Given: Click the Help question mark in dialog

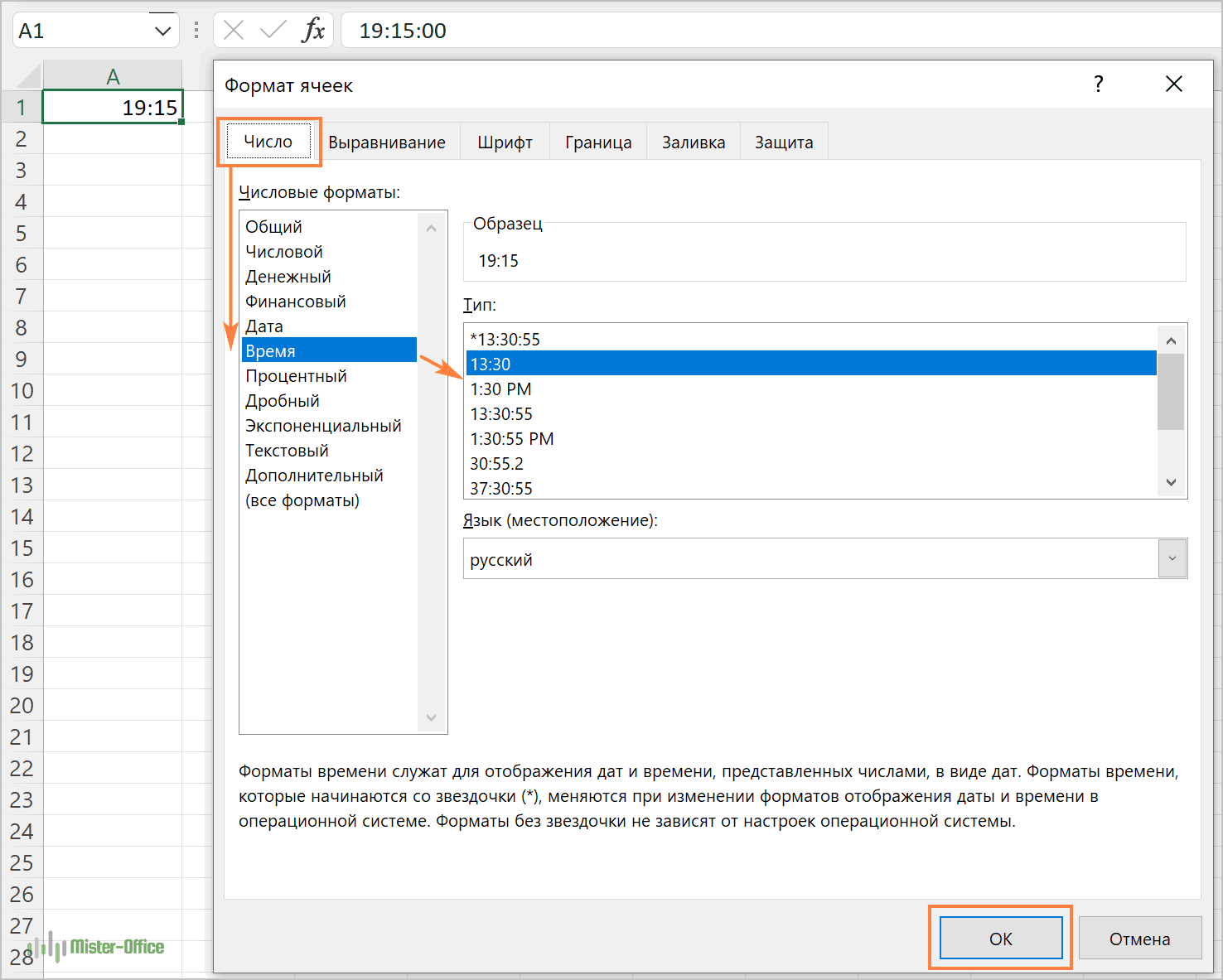Looking at the screenshot, I should tap(1098, 84).
